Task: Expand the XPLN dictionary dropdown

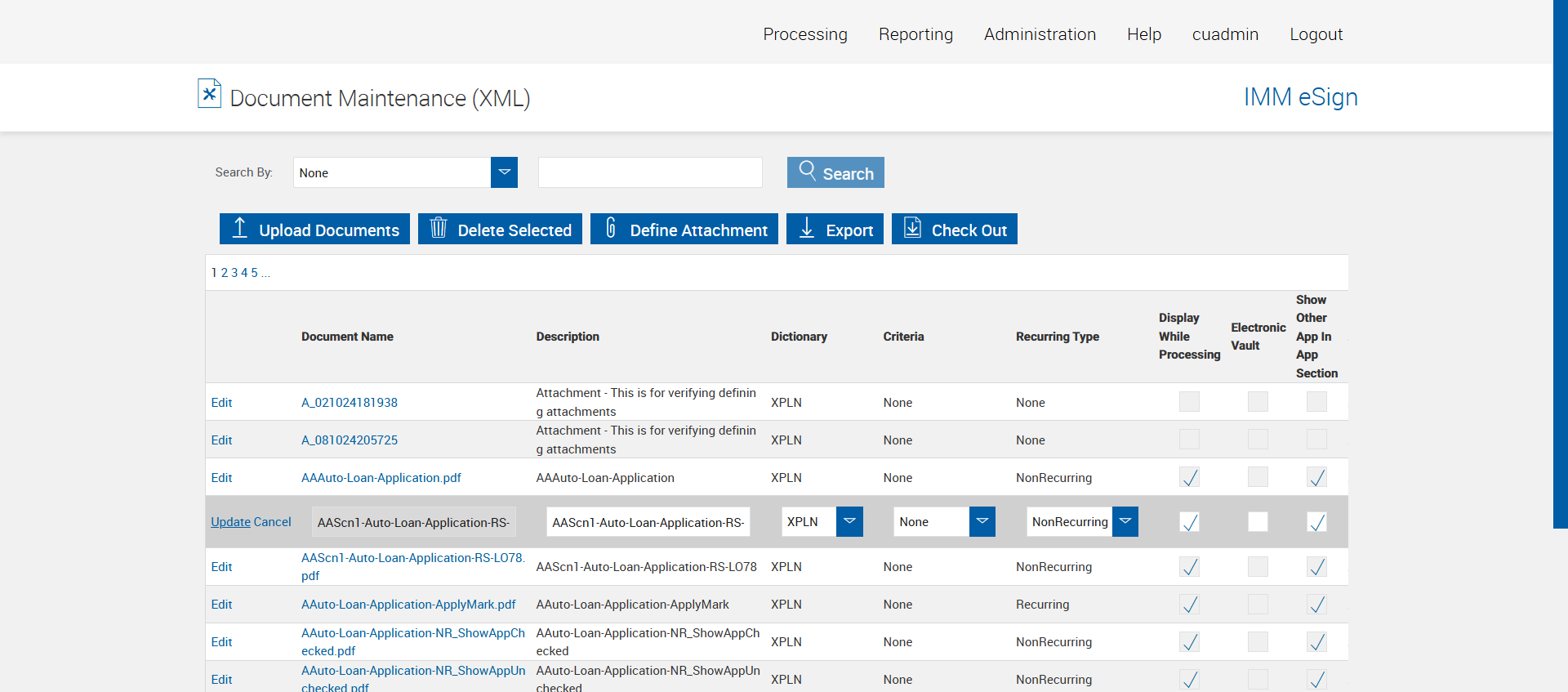Action: (x=849, y=521)
